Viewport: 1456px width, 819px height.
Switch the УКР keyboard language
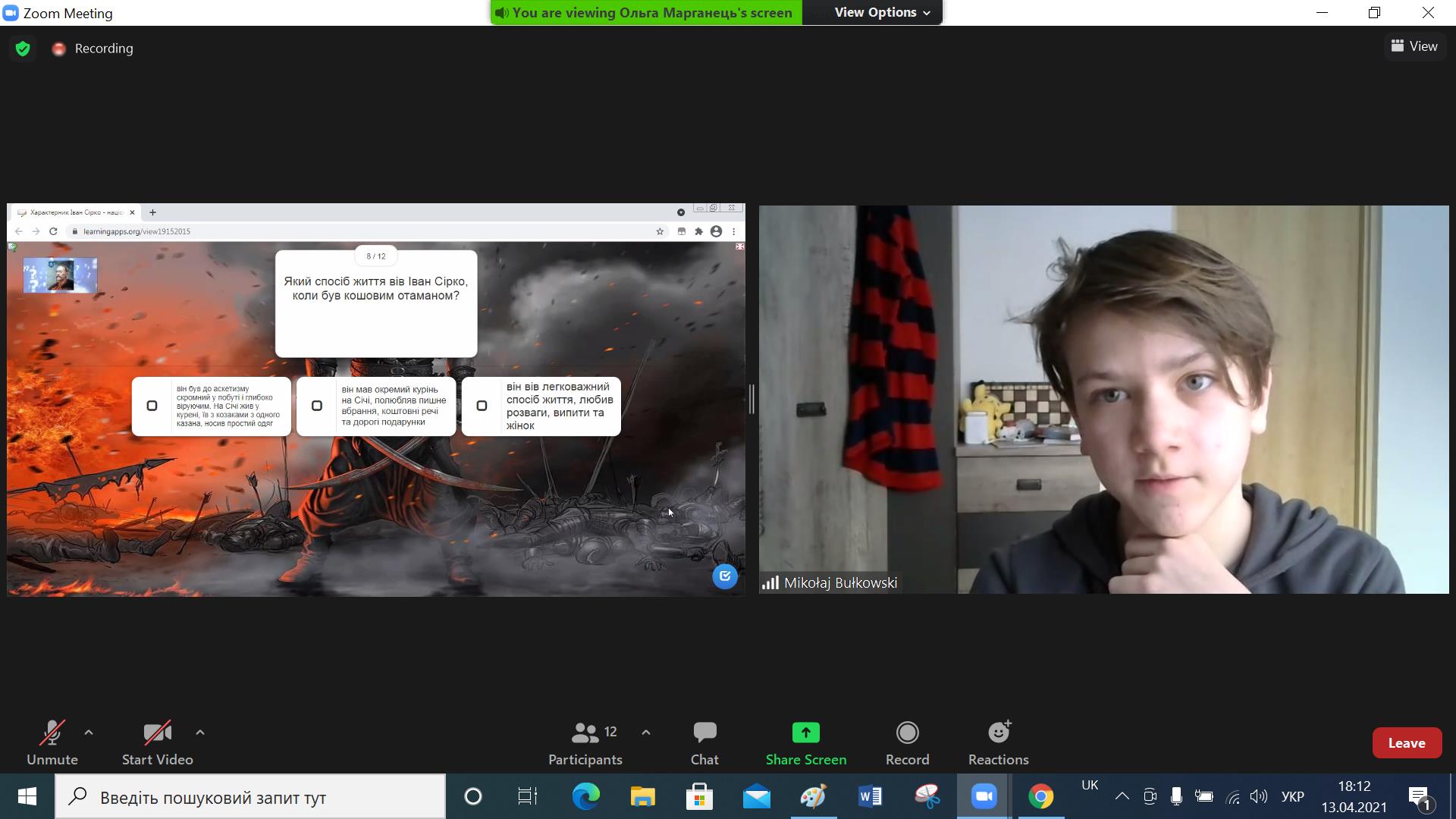click(x=1292, y=797)
